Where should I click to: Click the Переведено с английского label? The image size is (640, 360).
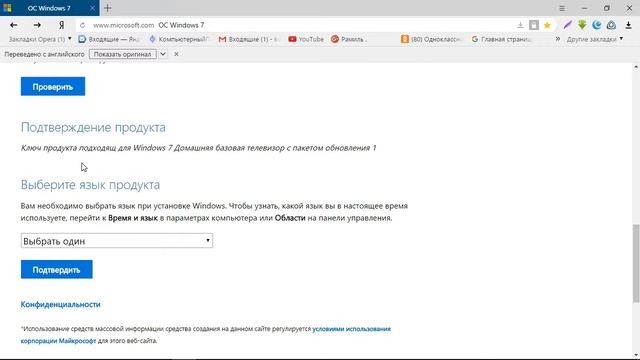click(44, 54)
